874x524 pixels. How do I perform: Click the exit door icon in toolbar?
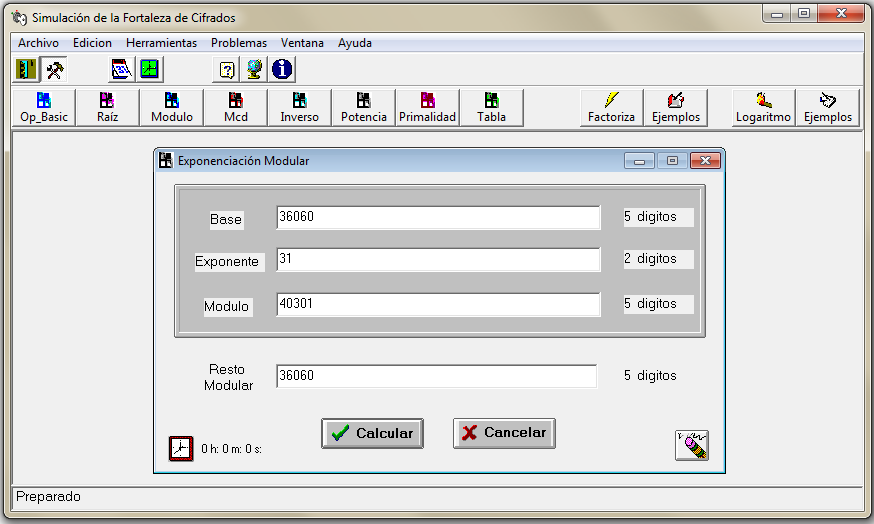pos(26,69)
